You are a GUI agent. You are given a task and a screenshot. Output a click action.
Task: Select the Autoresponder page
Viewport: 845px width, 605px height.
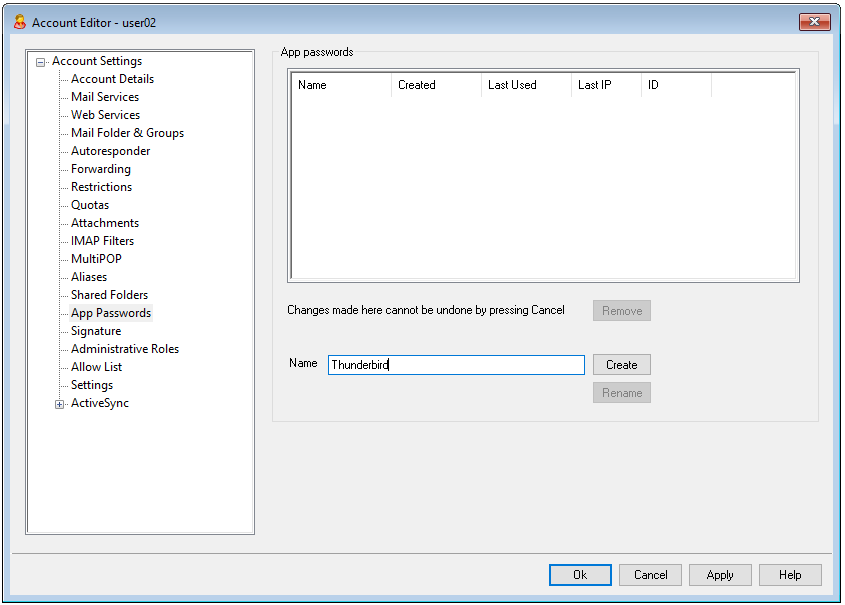109,151
